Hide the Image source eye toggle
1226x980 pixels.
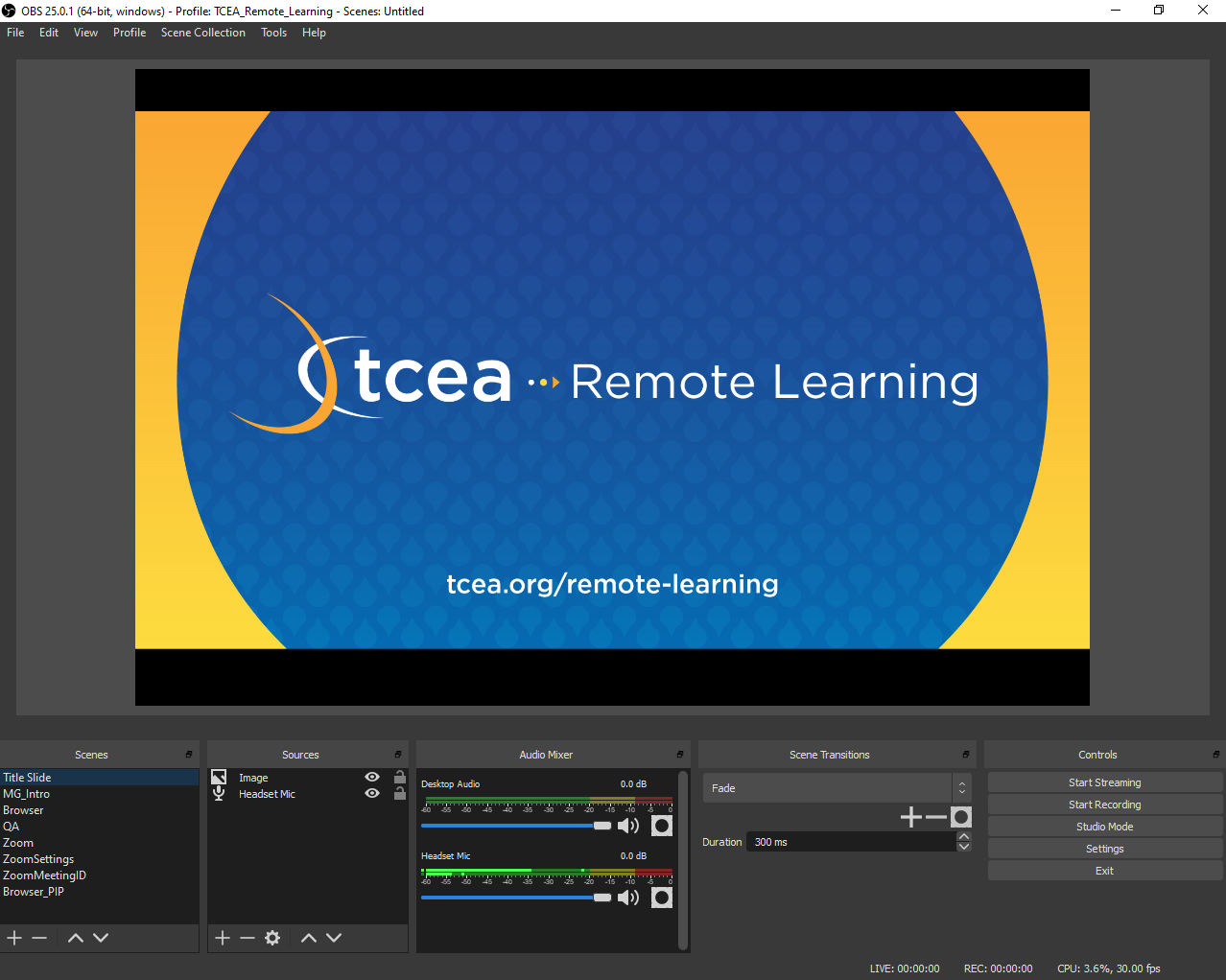372,777
